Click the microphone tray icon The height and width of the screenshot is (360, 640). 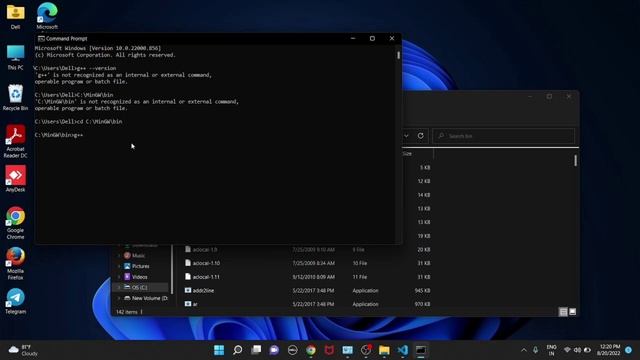tap(536, 350)
